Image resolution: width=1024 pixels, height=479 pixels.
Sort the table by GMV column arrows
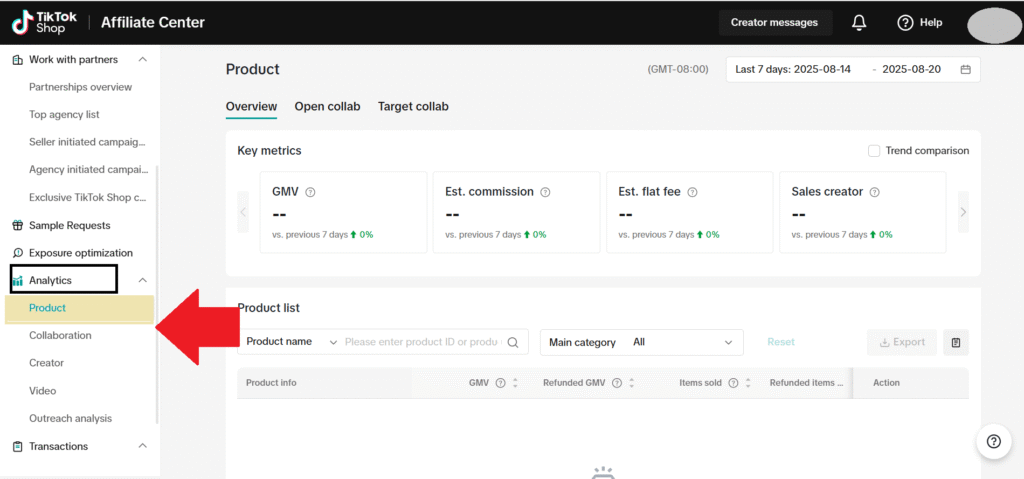pos(515,383)
